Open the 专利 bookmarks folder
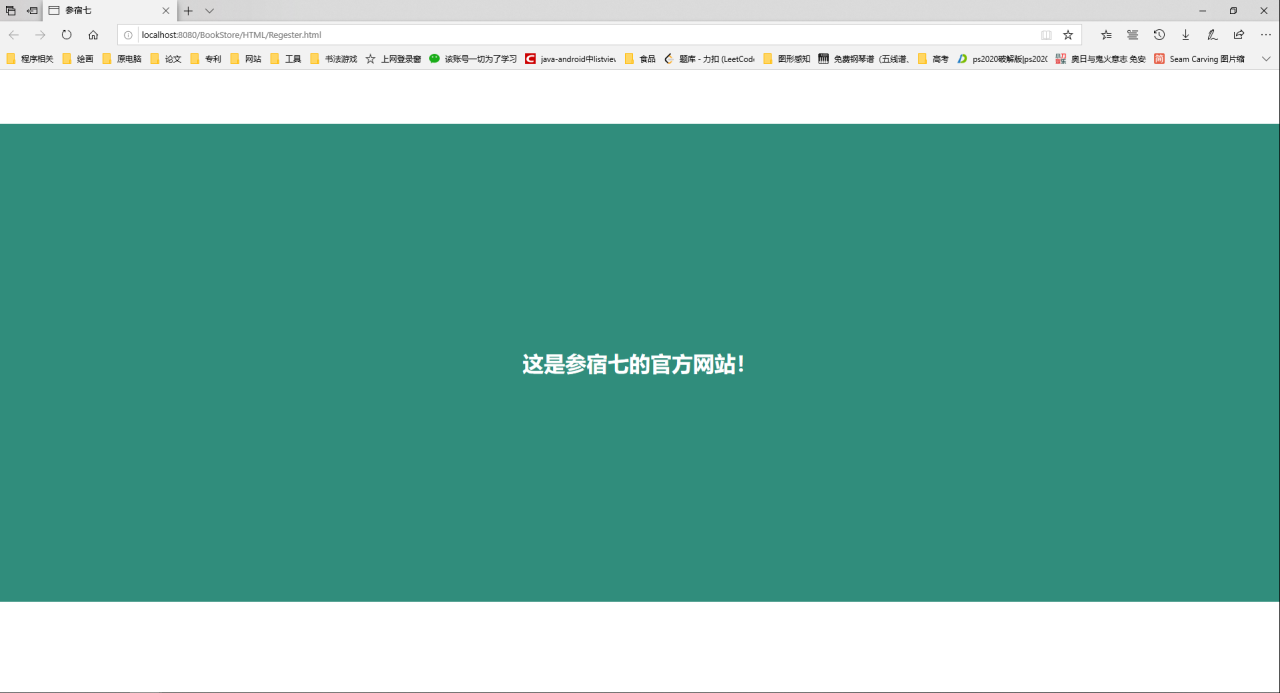 tap(206, 59)
